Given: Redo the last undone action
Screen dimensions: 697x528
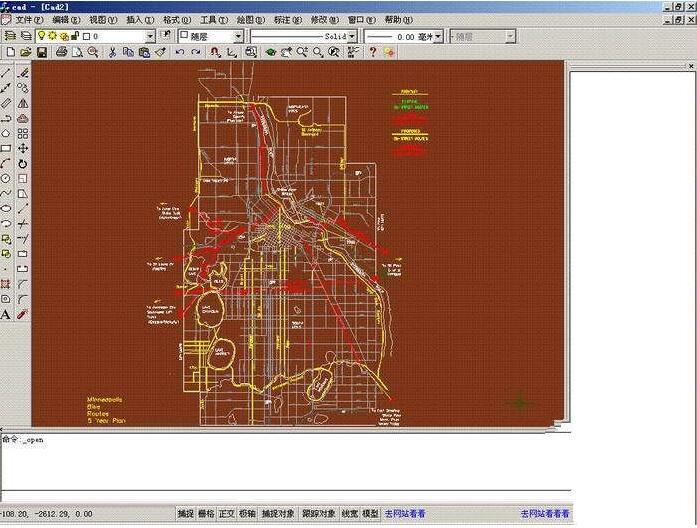Looking at the screenshot, I should pyautogui.click(x=196, y=52).
